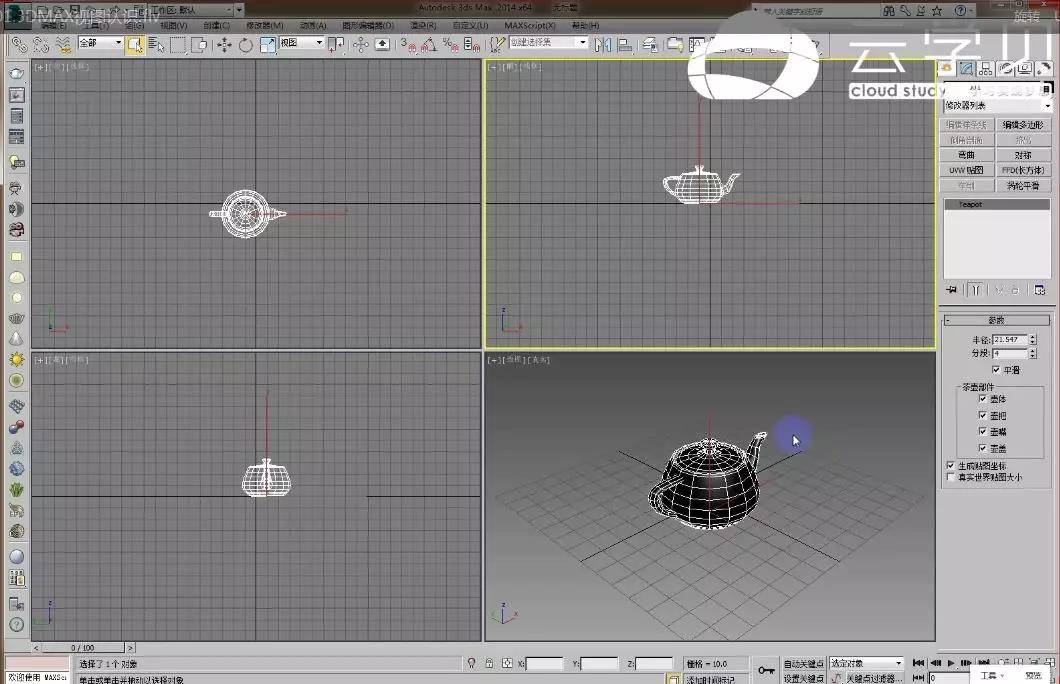This screenshot has height=684, width=1060.
Task: Click Select and Manipulate icon
Action: click(x=360, y=45)
